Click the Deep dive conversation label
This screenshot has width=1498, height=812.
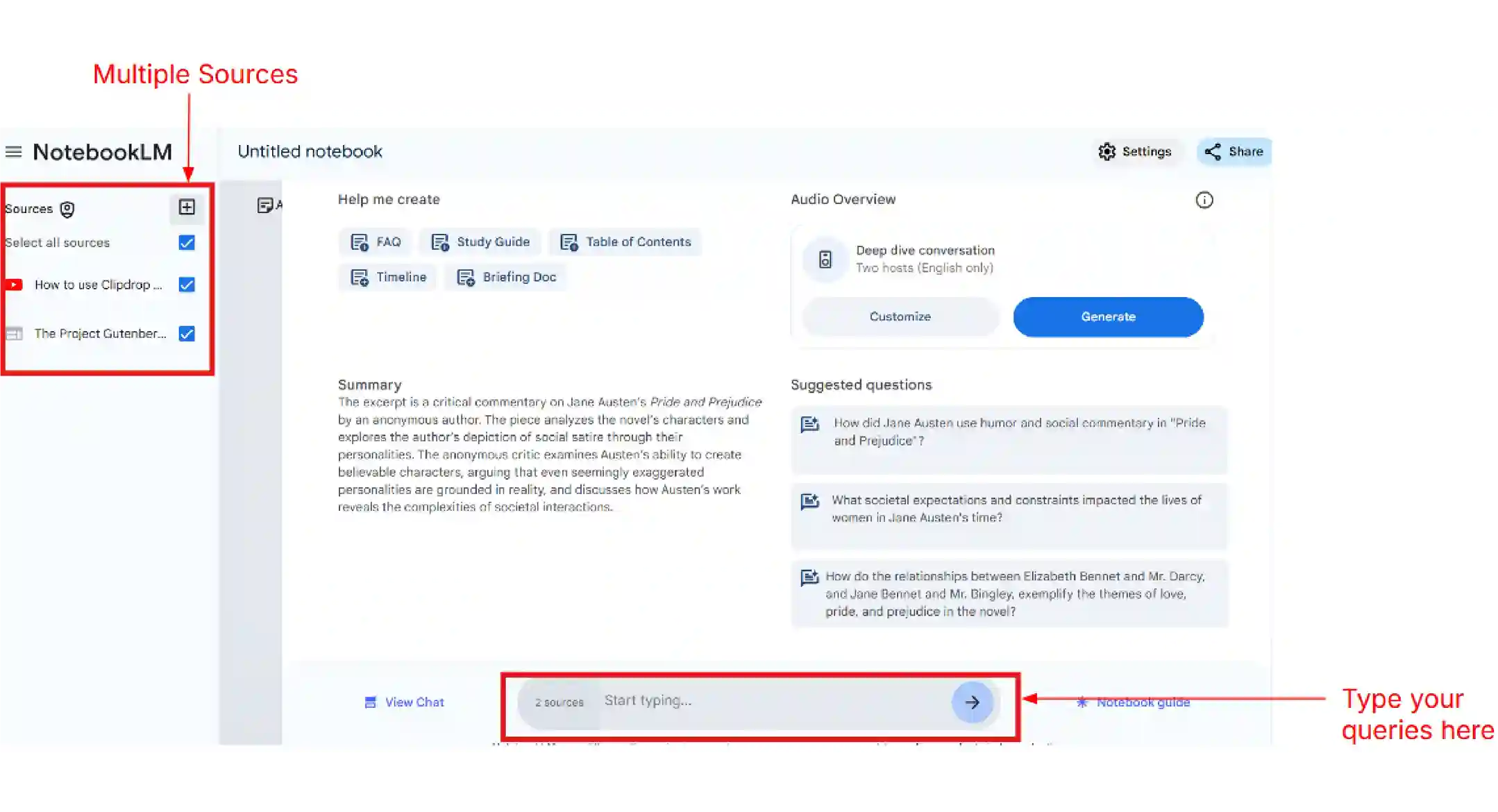coord(925,251)
